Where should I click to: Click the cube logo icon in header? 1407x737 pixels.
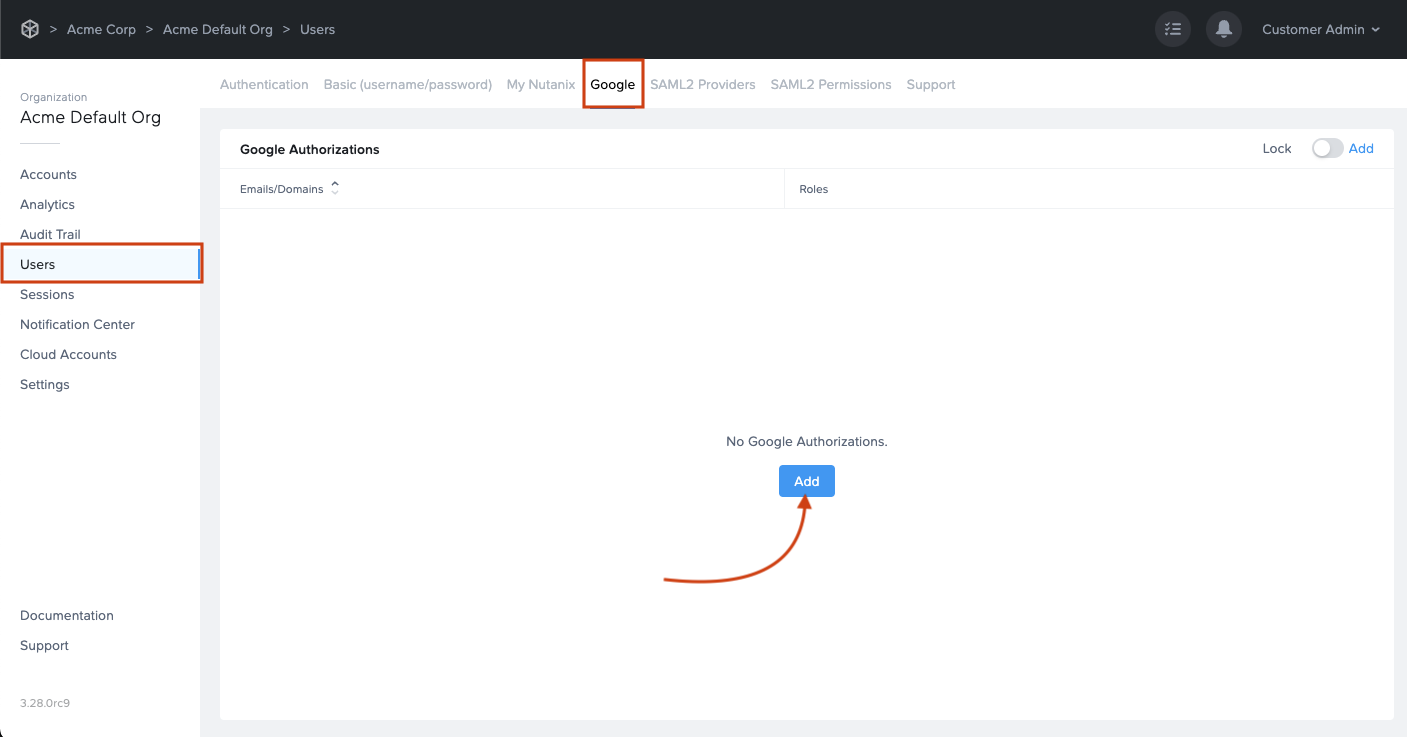click(30, 30)
